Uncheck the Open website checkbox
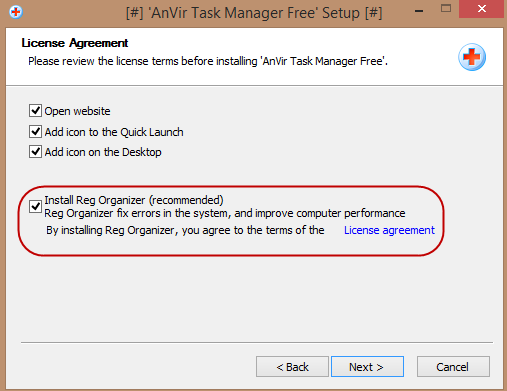Image resolution: width=507 pixels, height=391 pixels. pyautogui.click(x=35, y=110)
